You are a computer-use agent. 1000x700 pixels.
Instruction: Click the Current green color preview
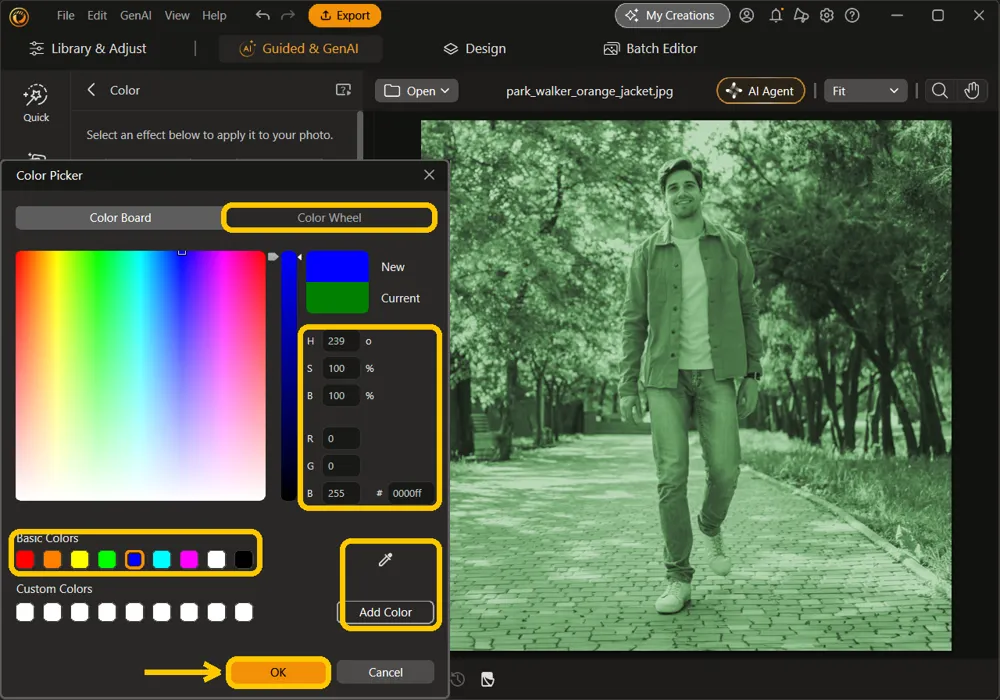click(x=337, y=298)
